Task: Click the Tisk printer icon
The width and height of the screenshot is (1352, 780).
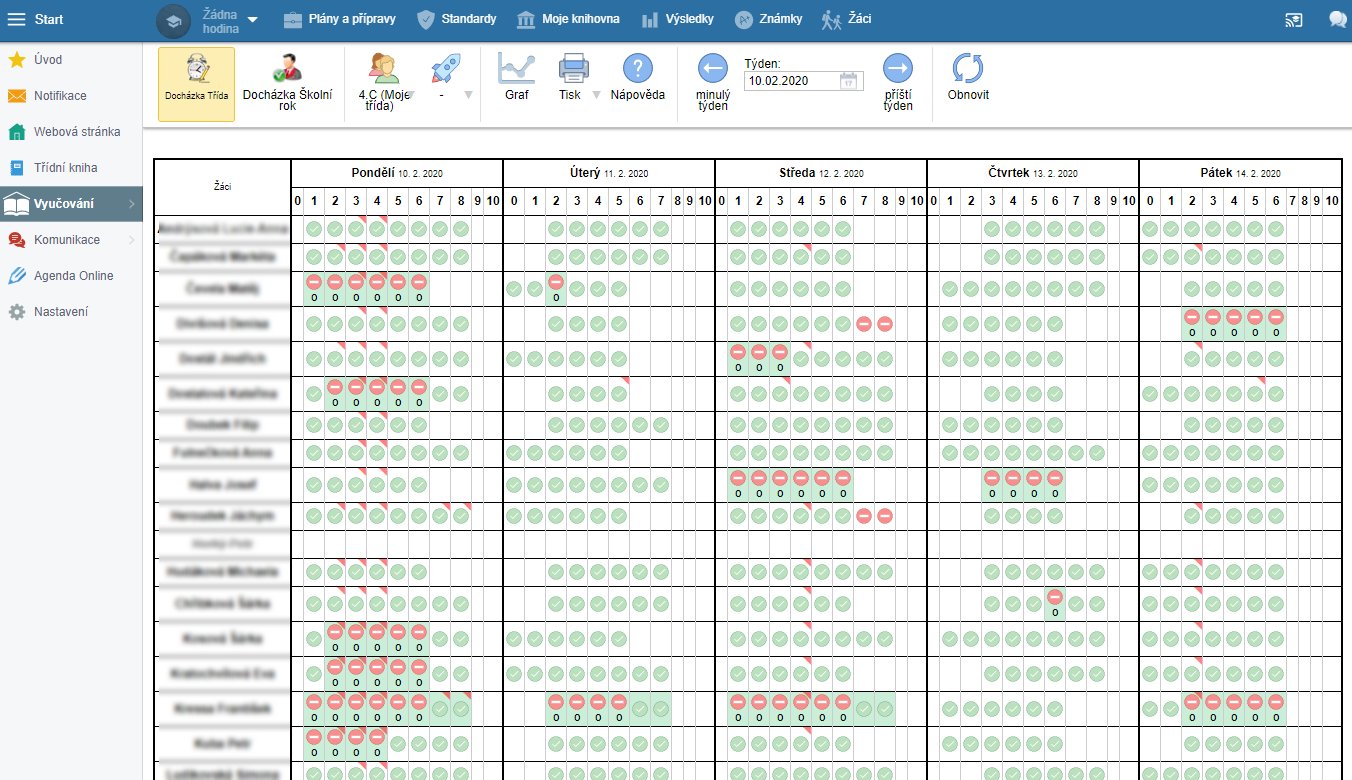Action: 573,70
